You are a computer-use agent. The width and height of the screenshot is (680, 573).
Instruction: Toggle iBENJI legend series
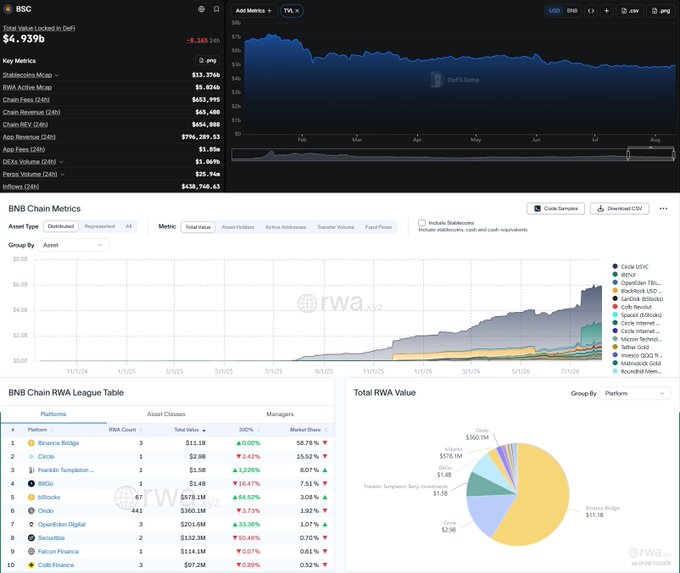pos(624,275)
